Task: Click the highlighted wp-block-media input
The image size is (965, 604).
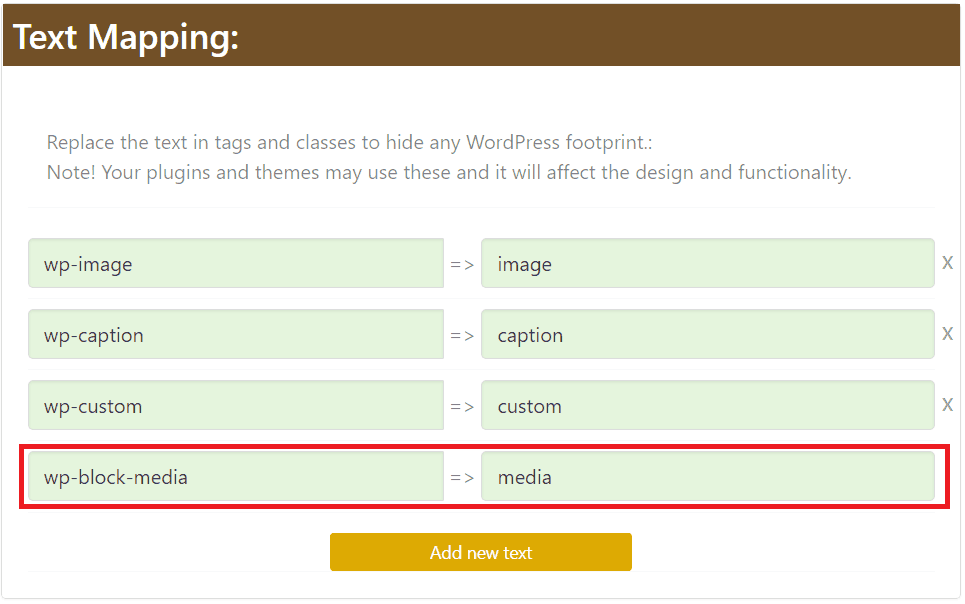Action: click(236, 477)
